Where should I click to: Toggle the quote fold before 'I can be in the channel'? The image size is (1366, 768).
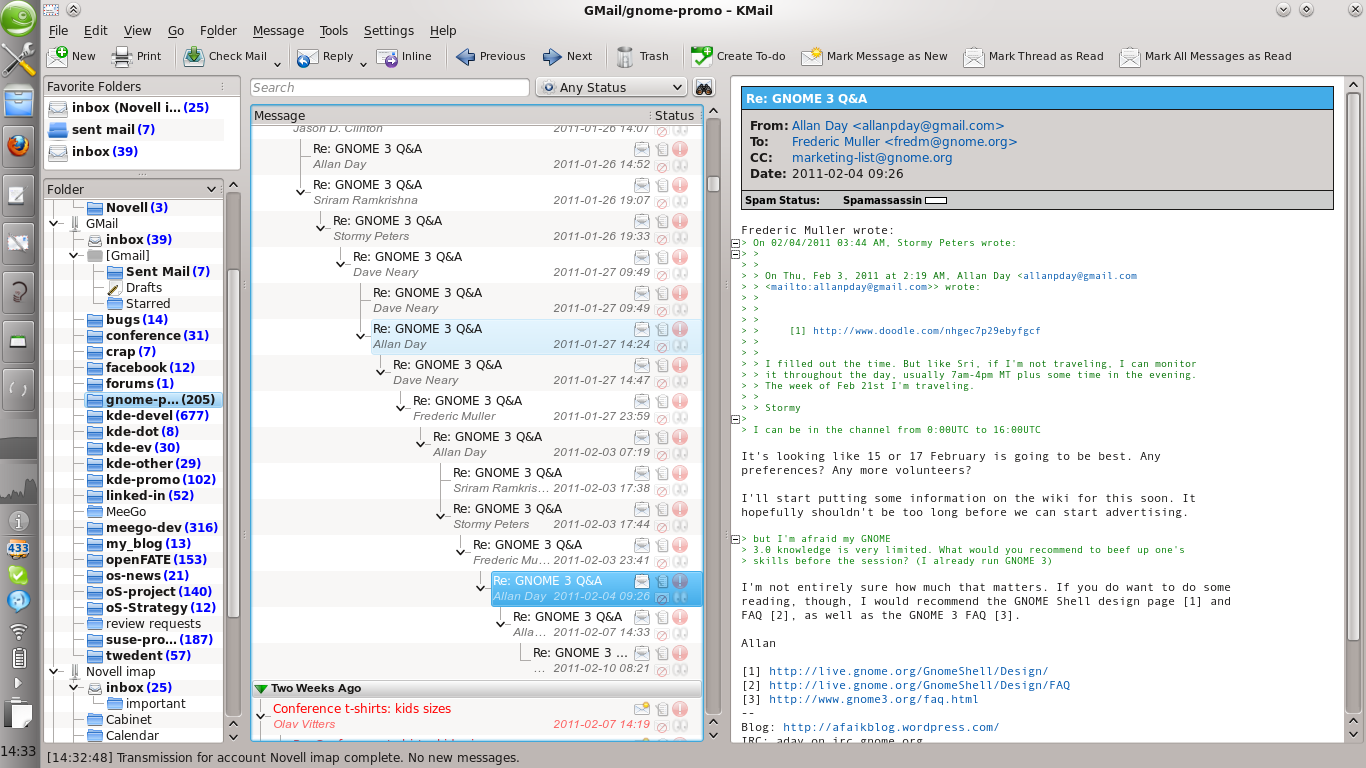(736, 420)
